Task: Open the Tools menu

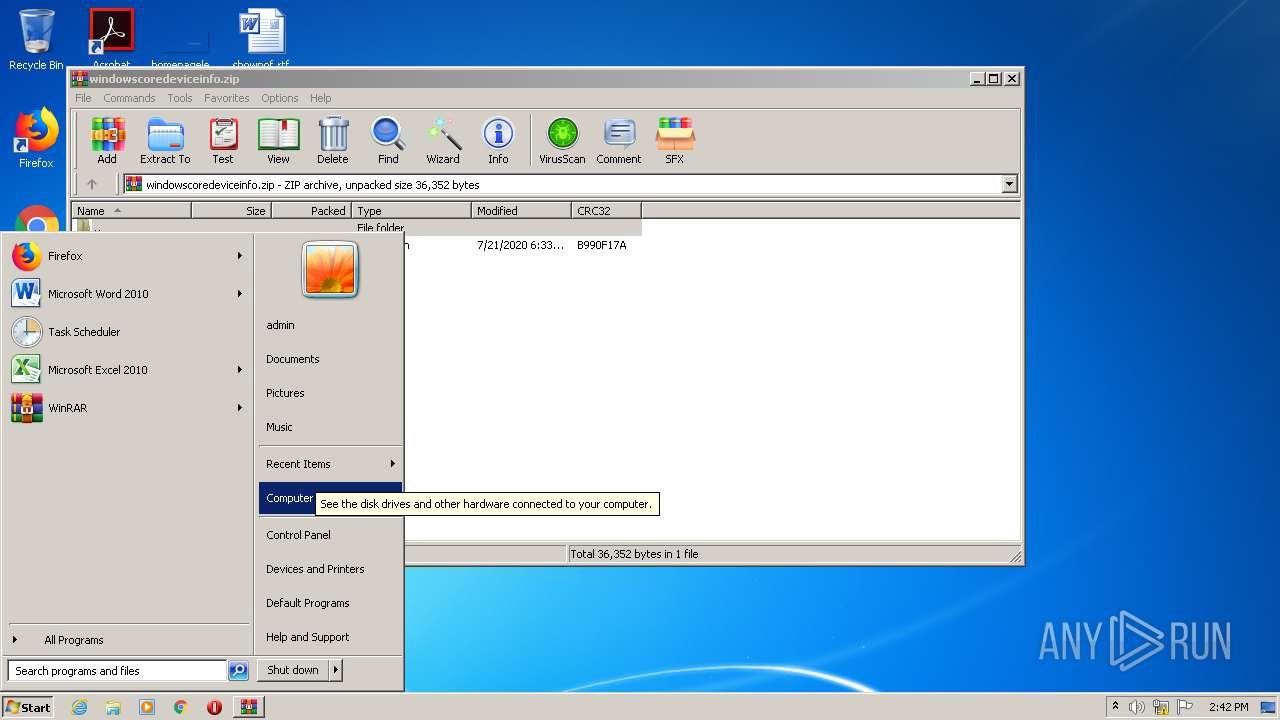Action: pyautogui.click(x=180, y=98)
